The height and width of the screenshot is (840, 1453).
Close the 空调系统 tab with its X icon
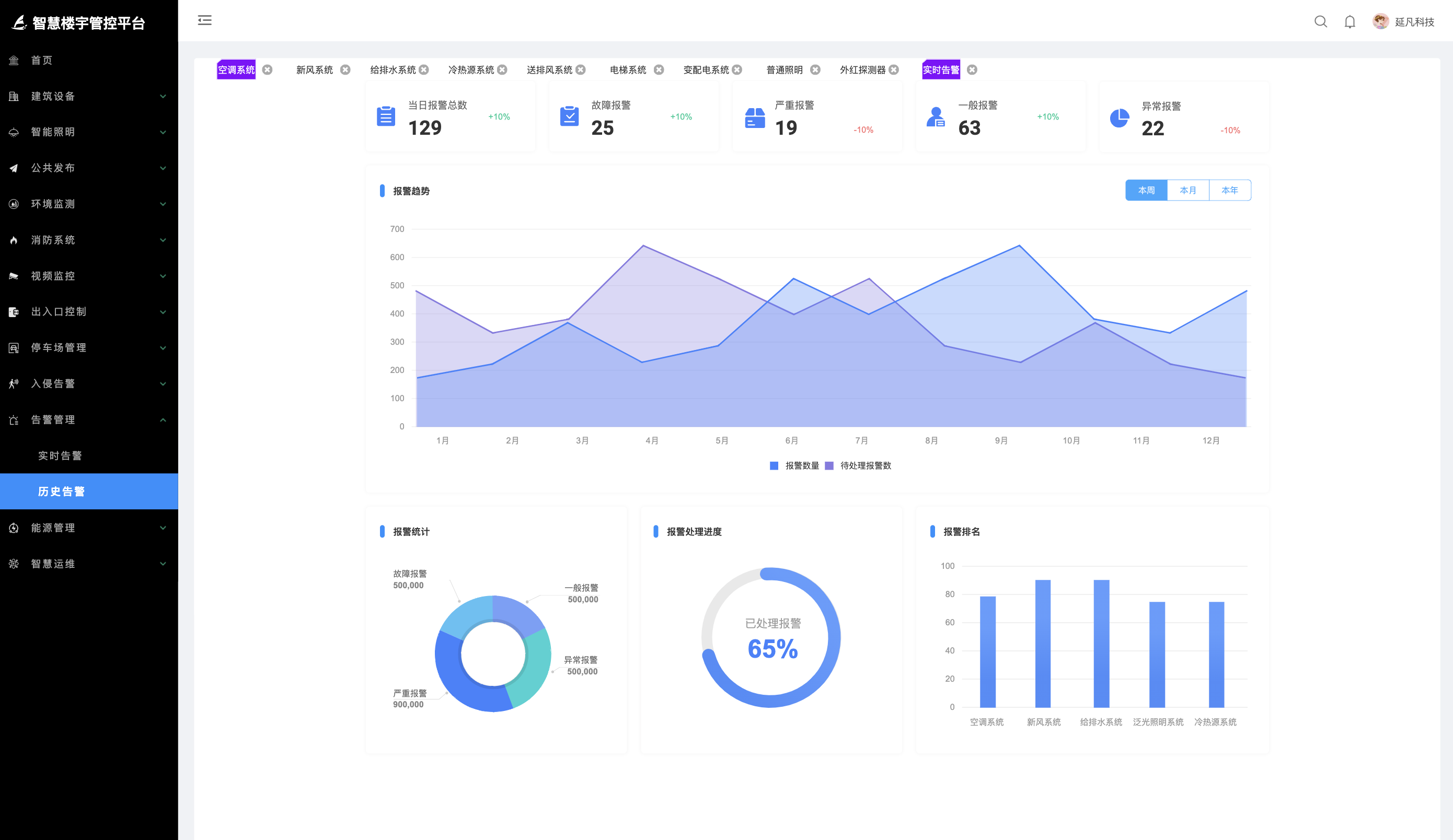pos(267,69)
